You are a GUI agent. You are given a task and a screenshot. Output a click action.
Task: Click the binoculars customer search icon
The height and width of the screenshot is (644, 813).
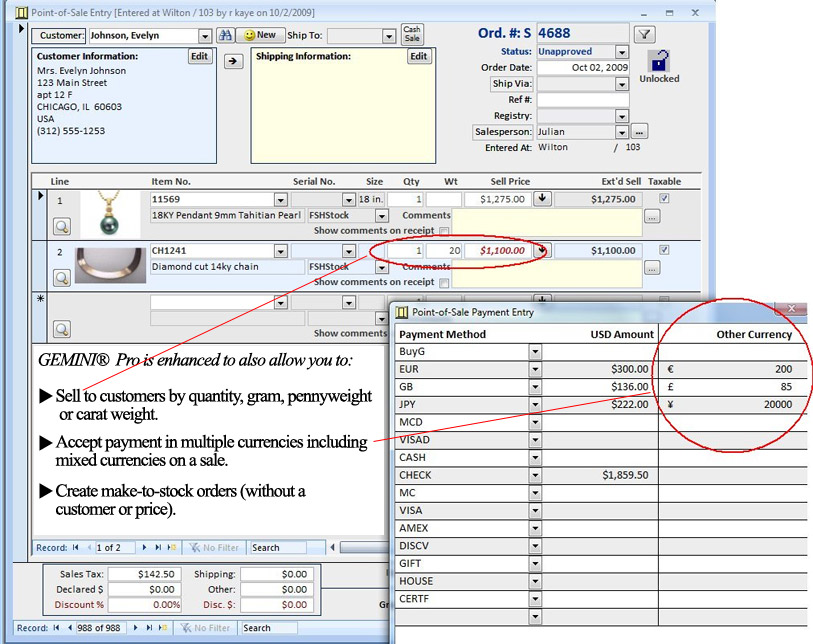point(226,33)
